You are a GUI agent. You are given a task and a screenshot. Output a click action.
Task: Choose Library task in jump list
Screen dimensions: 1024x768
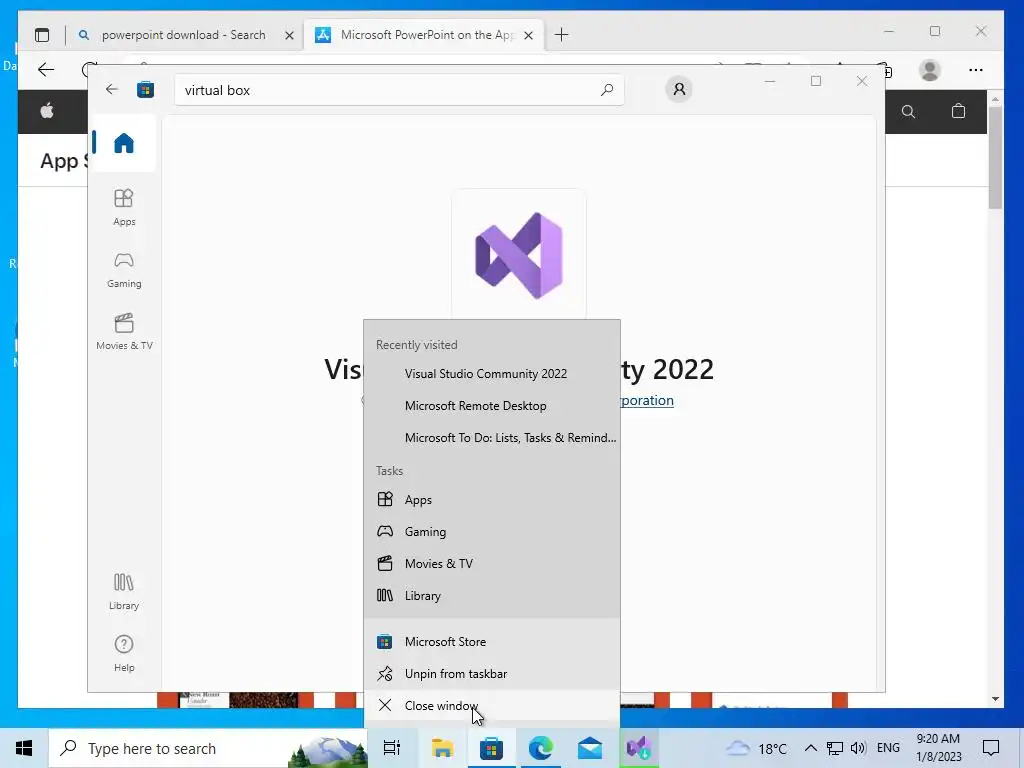(x=492, y=596)
